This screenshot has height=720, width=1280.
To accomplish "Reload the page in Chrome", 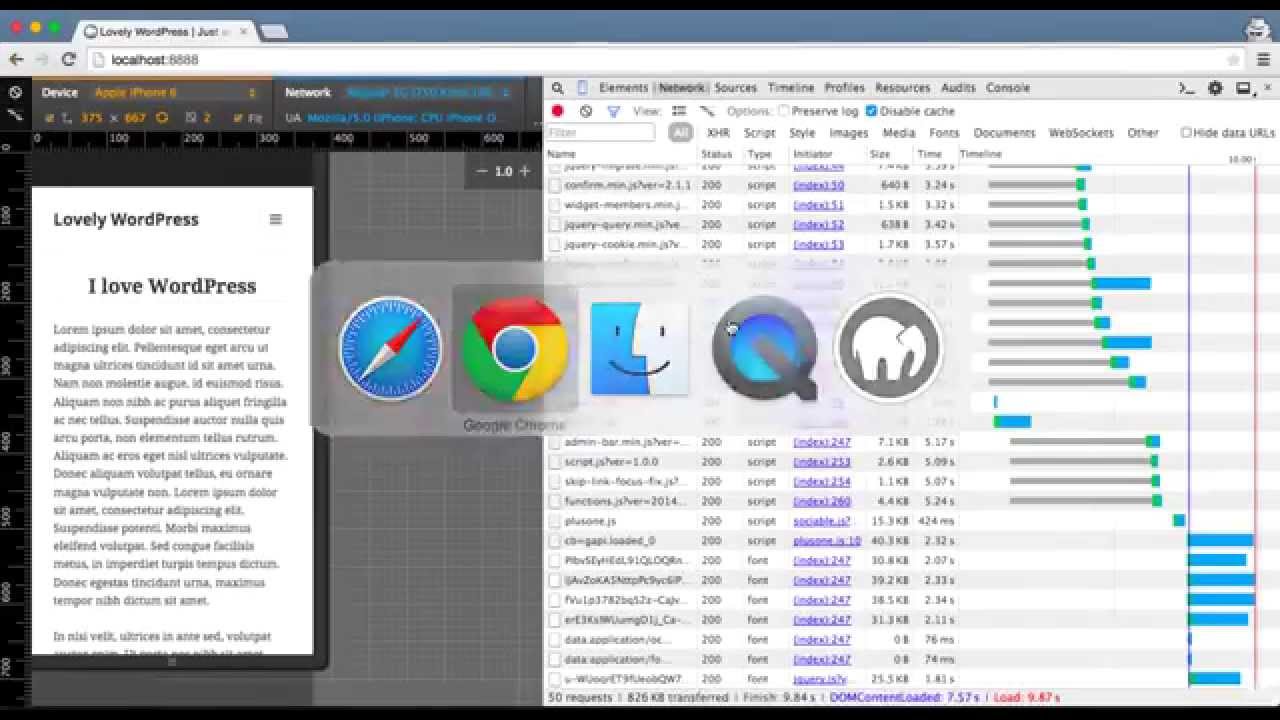I will click(69, 60).
